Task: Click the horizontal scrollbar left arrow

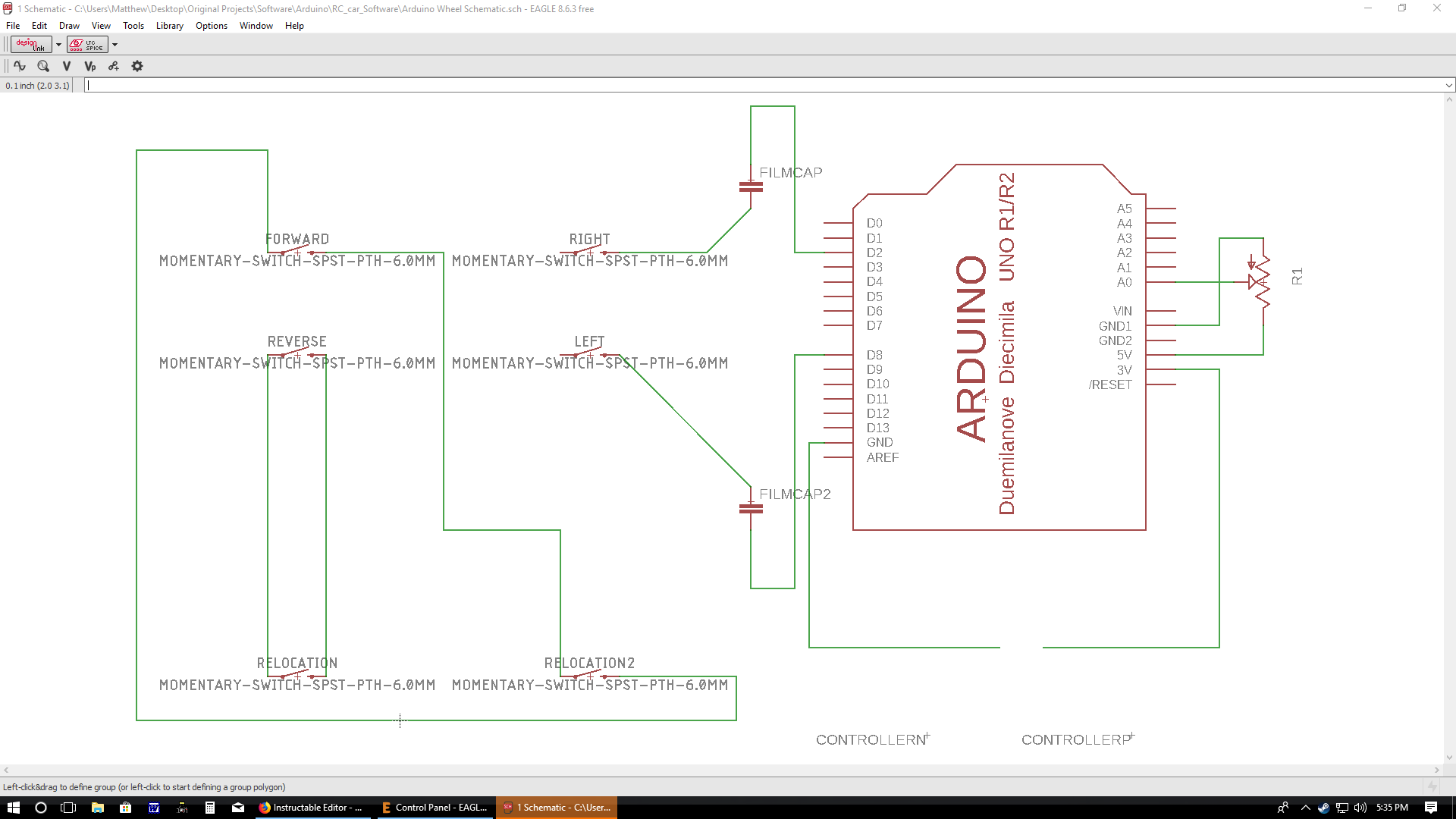Action: click(x=6, y=770)
